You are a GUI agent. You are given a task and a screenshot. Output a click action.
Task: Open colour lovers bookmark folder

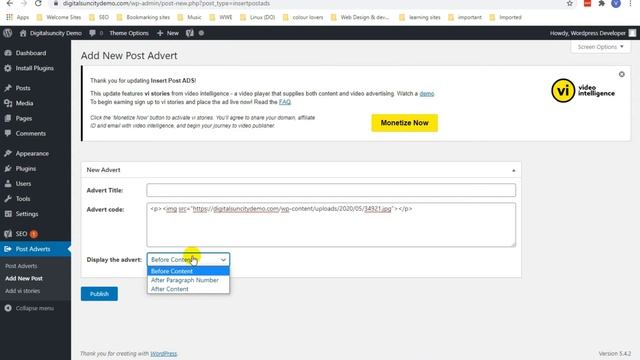(x=303, y=18)
